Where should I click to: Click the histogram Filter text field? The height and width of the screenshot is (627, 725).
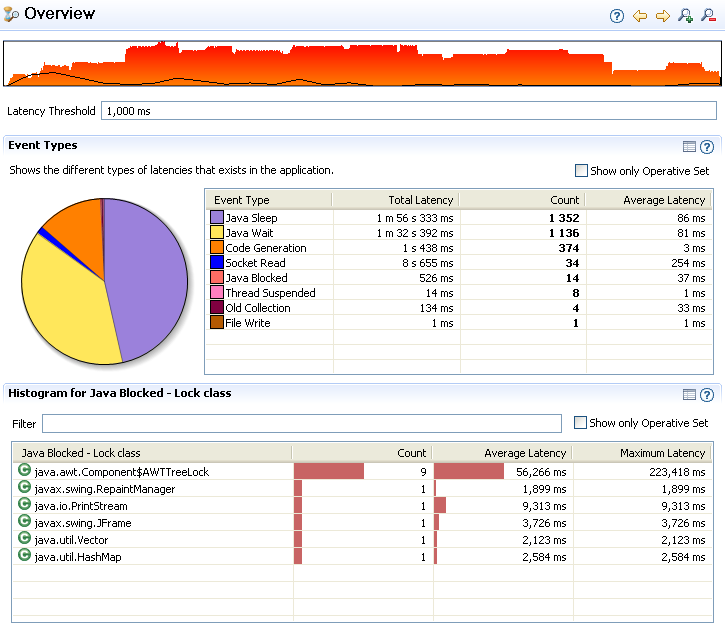tap(302, 424)
